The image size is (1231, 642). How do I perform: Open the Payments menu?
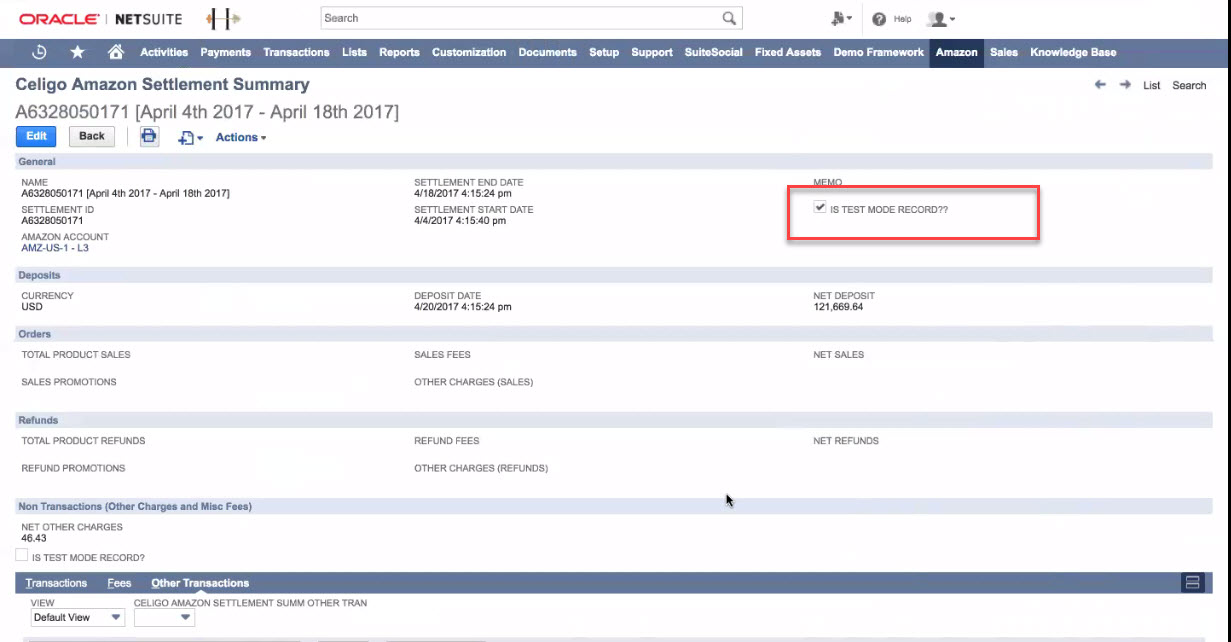[x=226, y=52]
